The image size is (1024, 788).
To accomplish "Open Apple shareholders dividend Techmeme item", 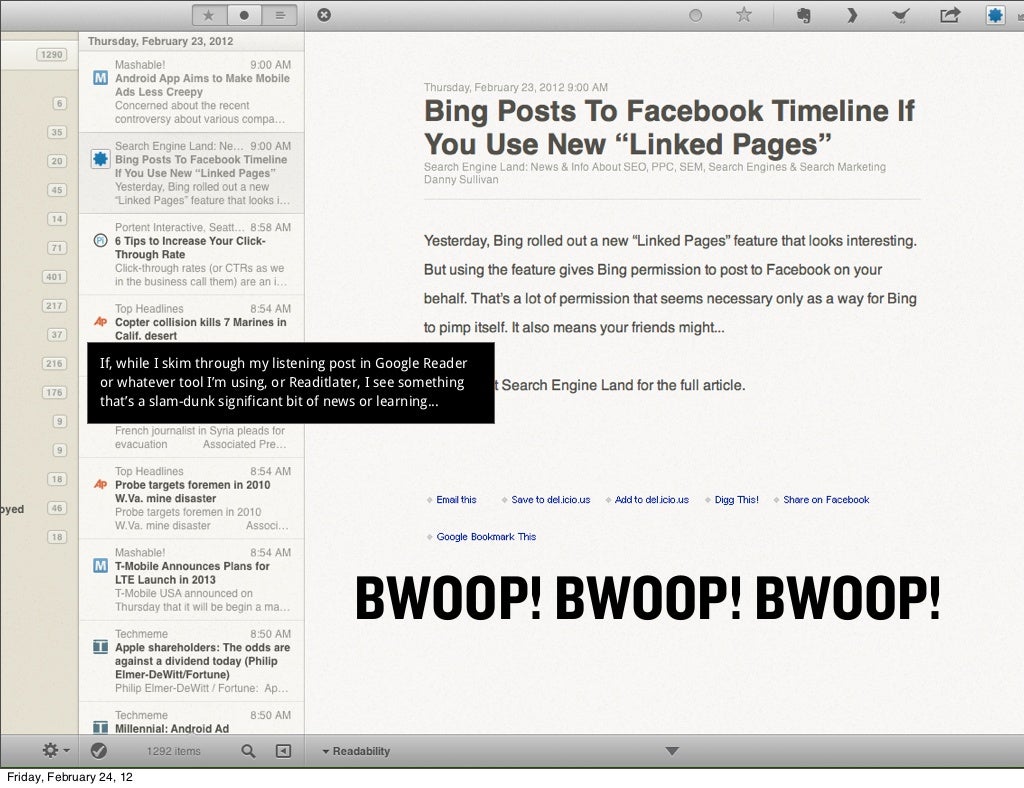I will [x=191, y=661].
